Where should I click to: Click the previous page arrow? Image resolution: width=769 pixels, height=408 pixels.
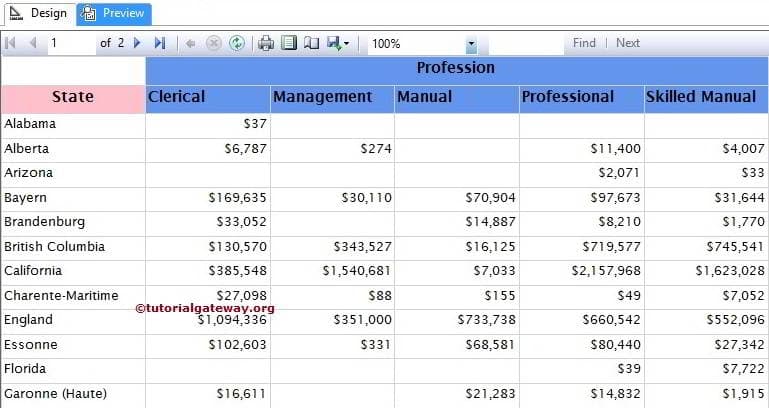(x=33, y=43)
